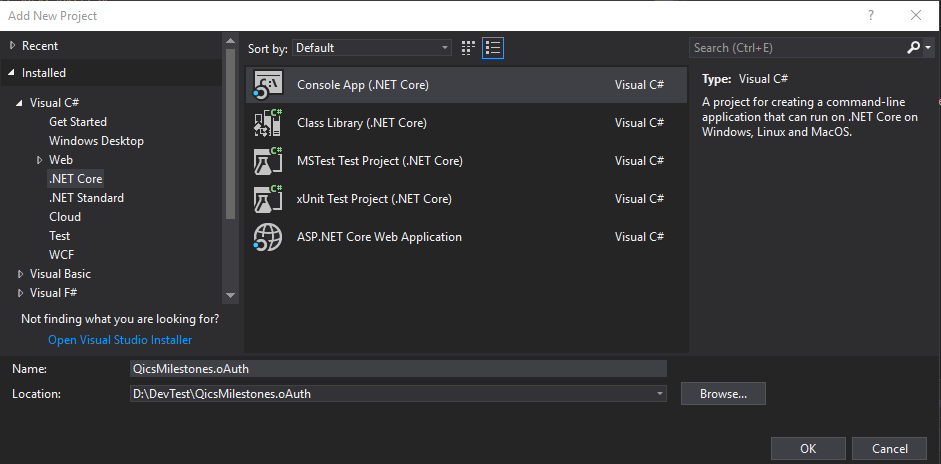
Task: Click OK to create project
Action: point(808,448)
